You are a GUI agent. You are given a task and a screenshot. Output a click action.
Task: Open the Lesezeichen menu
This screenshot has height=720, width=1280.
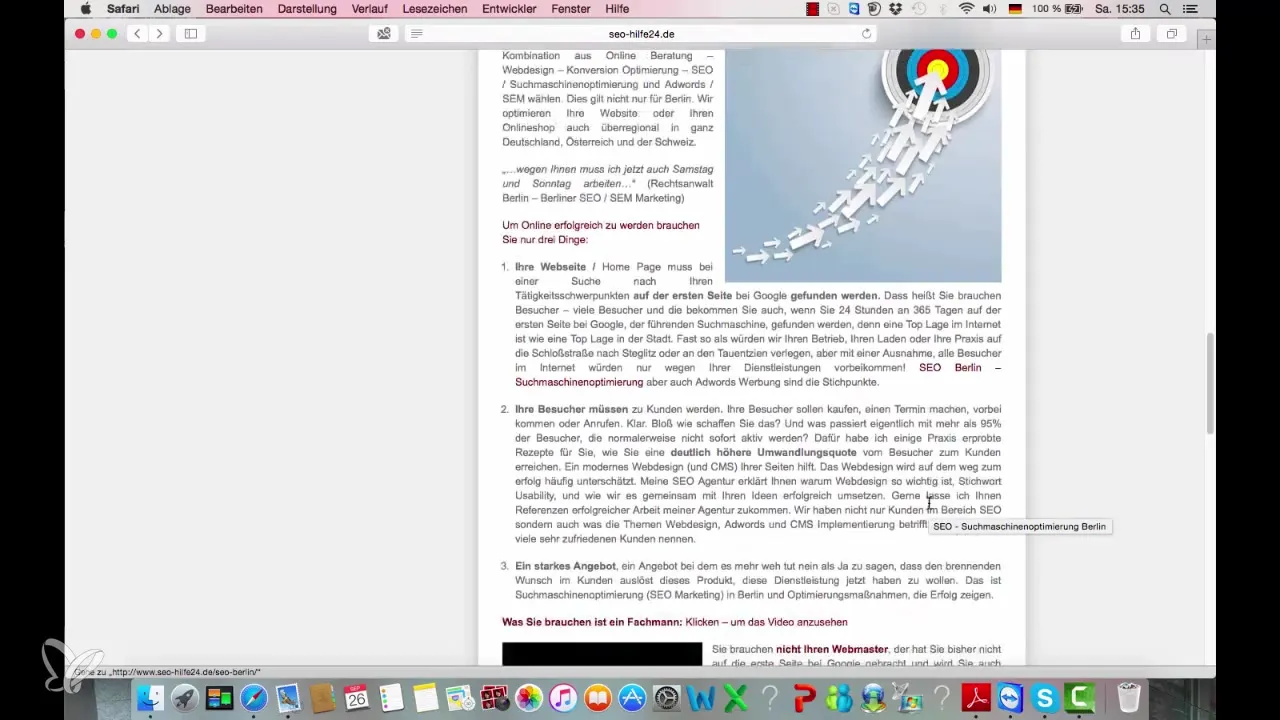pyautogui.click(x=434, y=9)
